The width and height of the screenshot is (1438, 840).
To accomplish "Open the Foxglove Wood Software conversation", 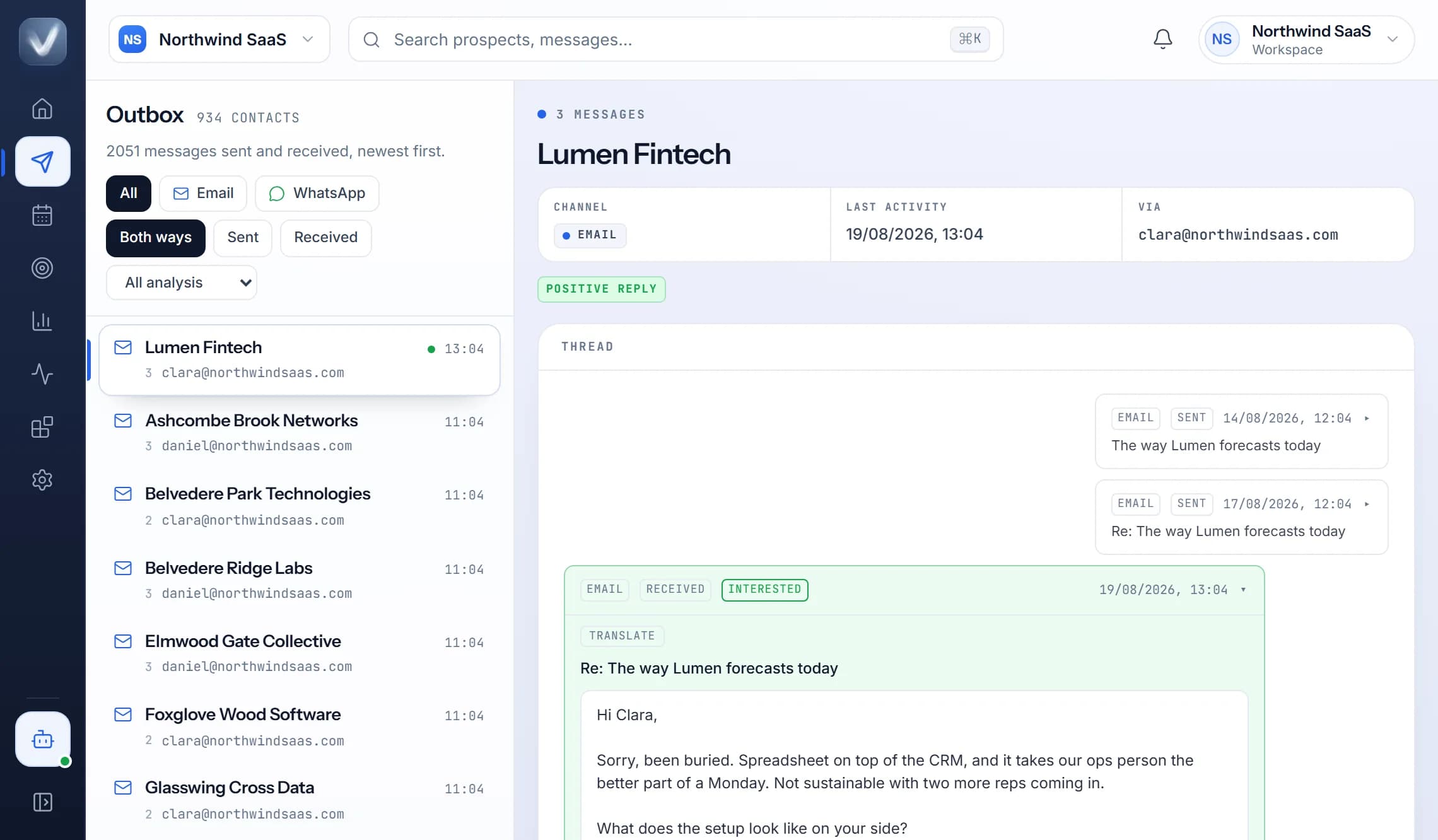I will (300, 727).
